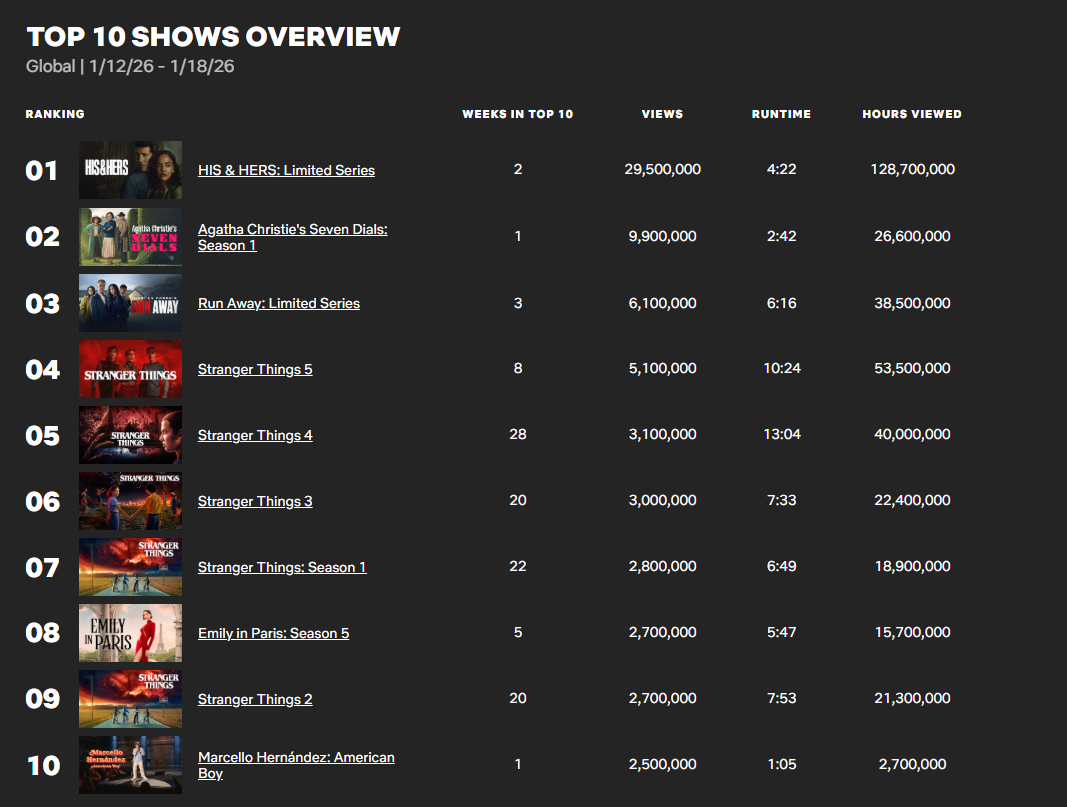Click the 7:33 runtime value
This screenshot has height=807, width=1067.
781,500
